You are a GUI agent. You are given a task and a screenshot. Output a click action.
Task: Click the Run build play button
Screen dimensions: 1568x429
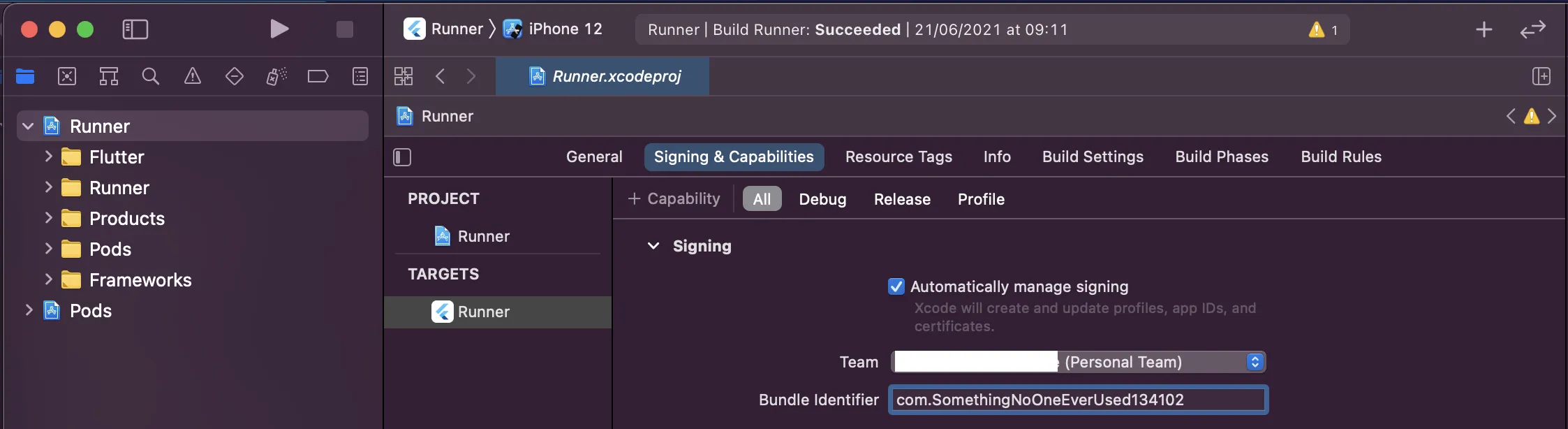pyautogui.click(x=279, y=29)
